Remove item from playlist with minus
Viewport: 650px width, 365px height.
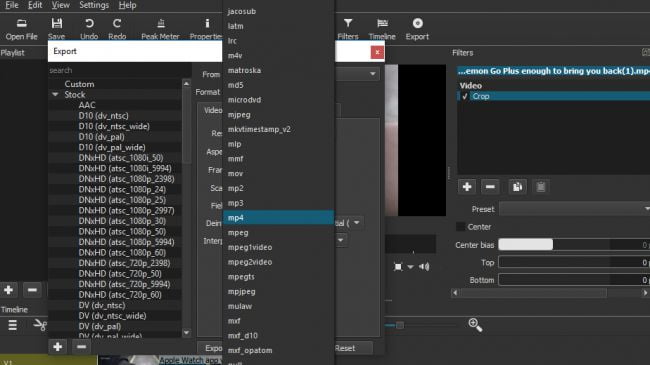[x=32, y=290]
